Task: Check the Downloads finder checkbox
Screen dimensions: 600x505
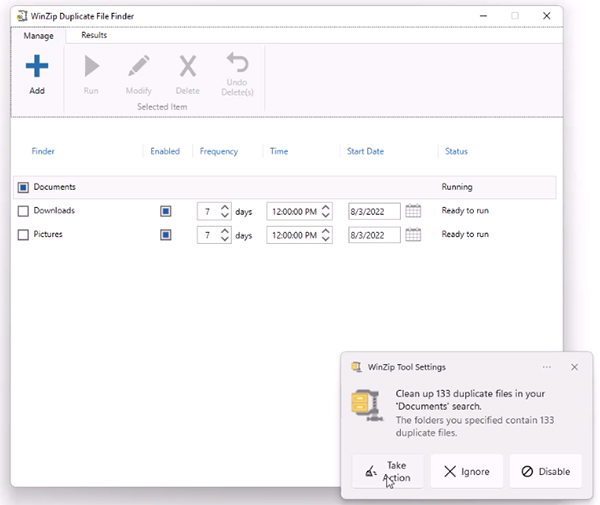Action: (x=23, y=211)
